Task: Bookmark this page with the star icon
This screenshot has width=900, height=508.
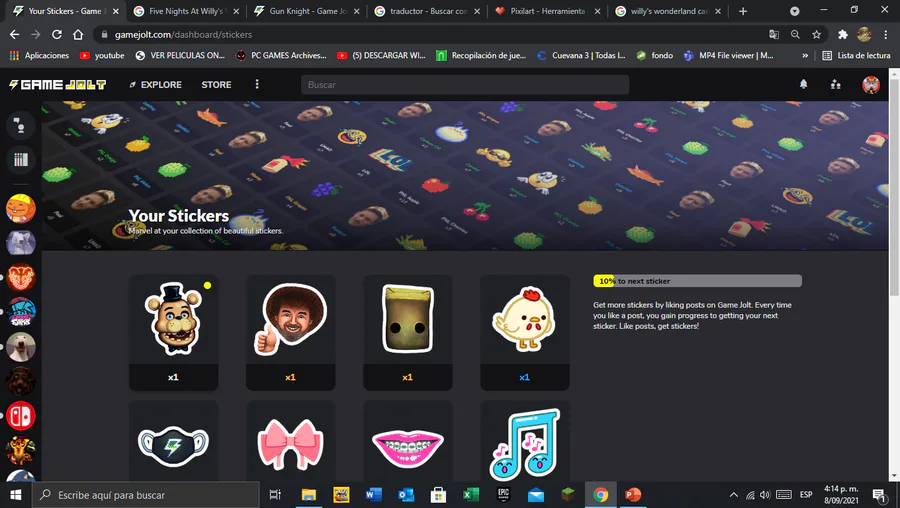Action: 816,34
